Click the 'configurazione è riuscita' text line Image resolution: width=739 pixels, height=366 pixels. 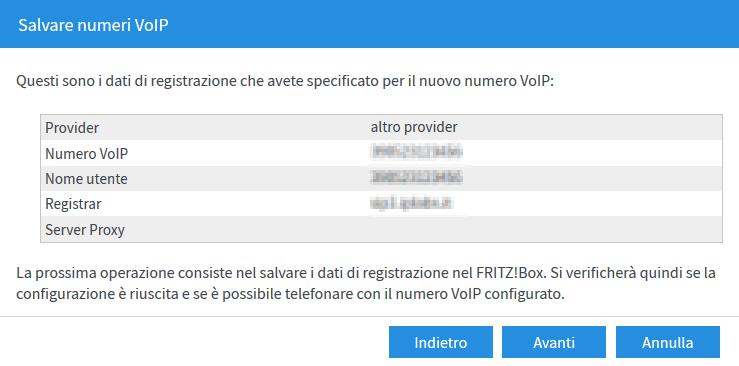pyautogui.click(x=290, y=295)
